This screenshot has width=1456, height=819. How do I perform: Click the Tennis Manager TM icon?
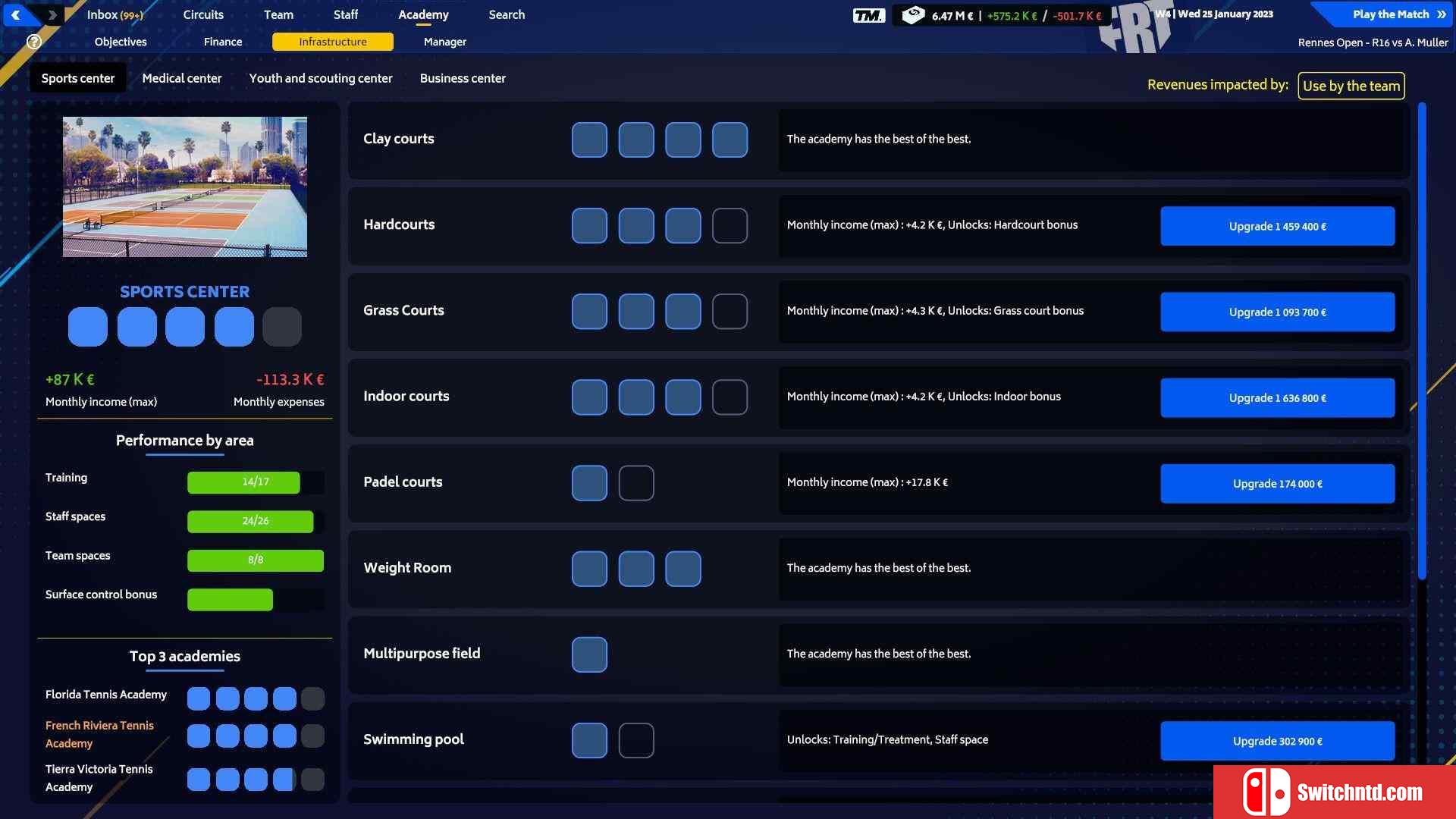[x=869, y=14]
